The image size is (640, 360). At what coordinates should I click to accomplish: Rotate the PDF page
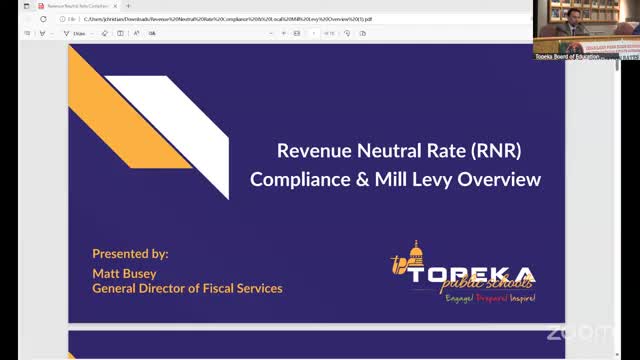coord(347,33)
